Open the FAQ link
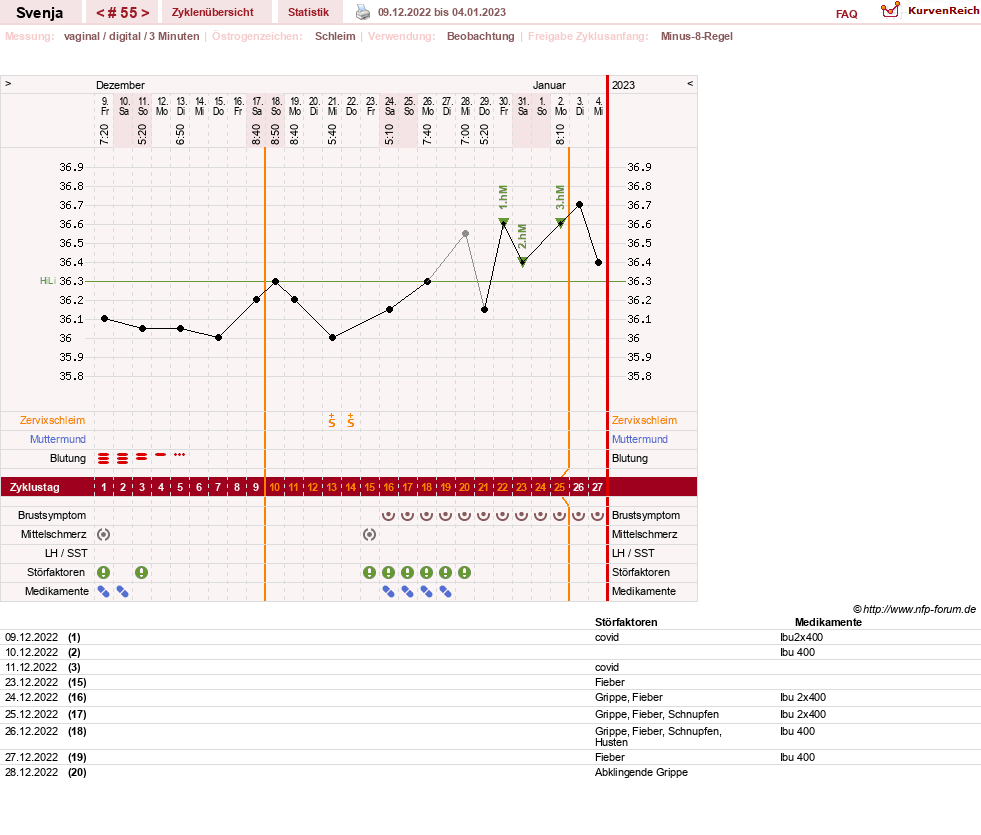 click(x=846, y=14)
